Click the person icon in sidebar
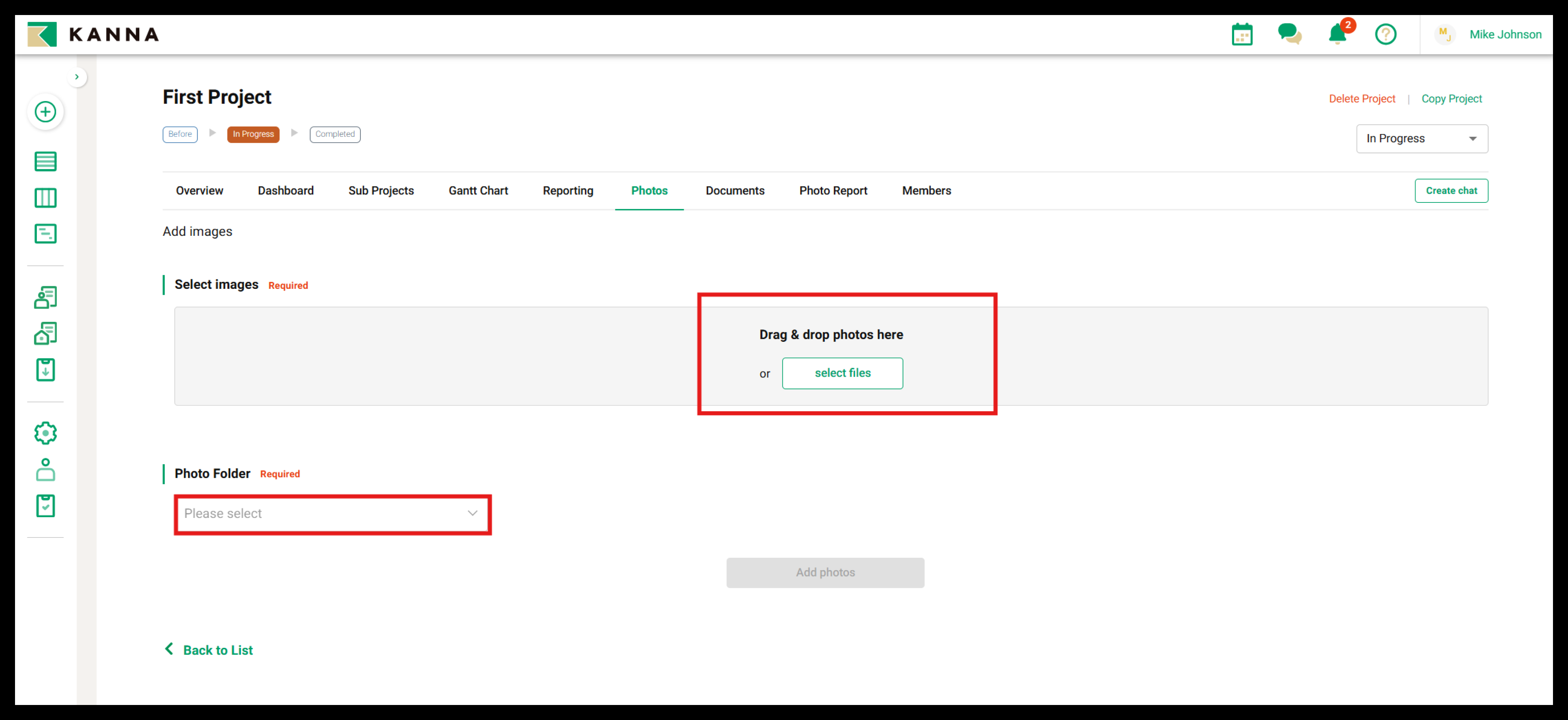 click(x=46, y=469)
